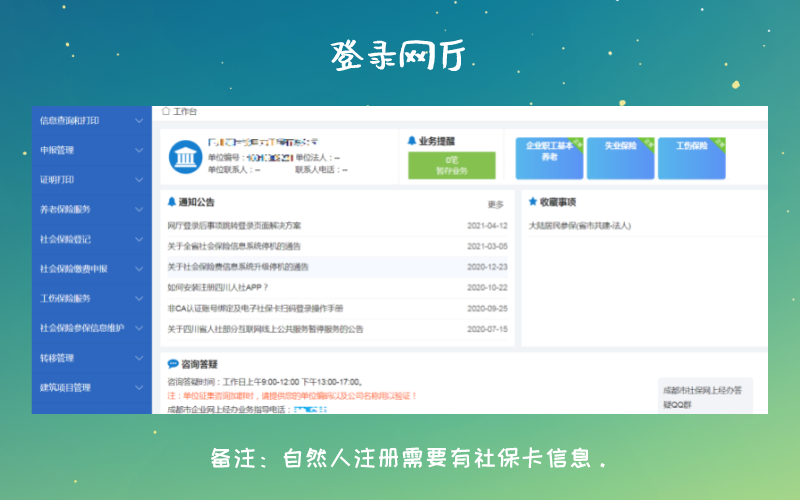Expand the 信息查询和打印 sidebar menu
The height and width of the screenshot is (500, 800).
click(90, 121)
